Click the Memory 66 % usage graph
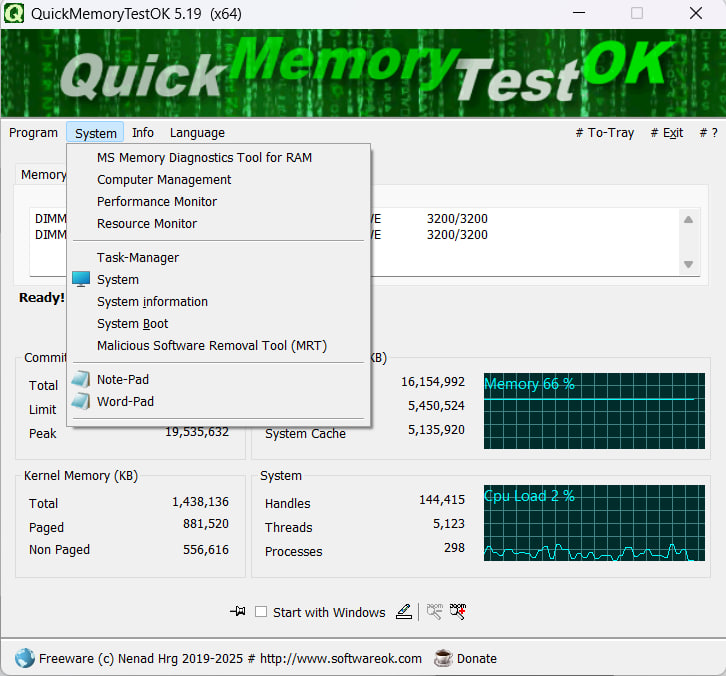This screenshot has width=726, height=676. (594, 411)
